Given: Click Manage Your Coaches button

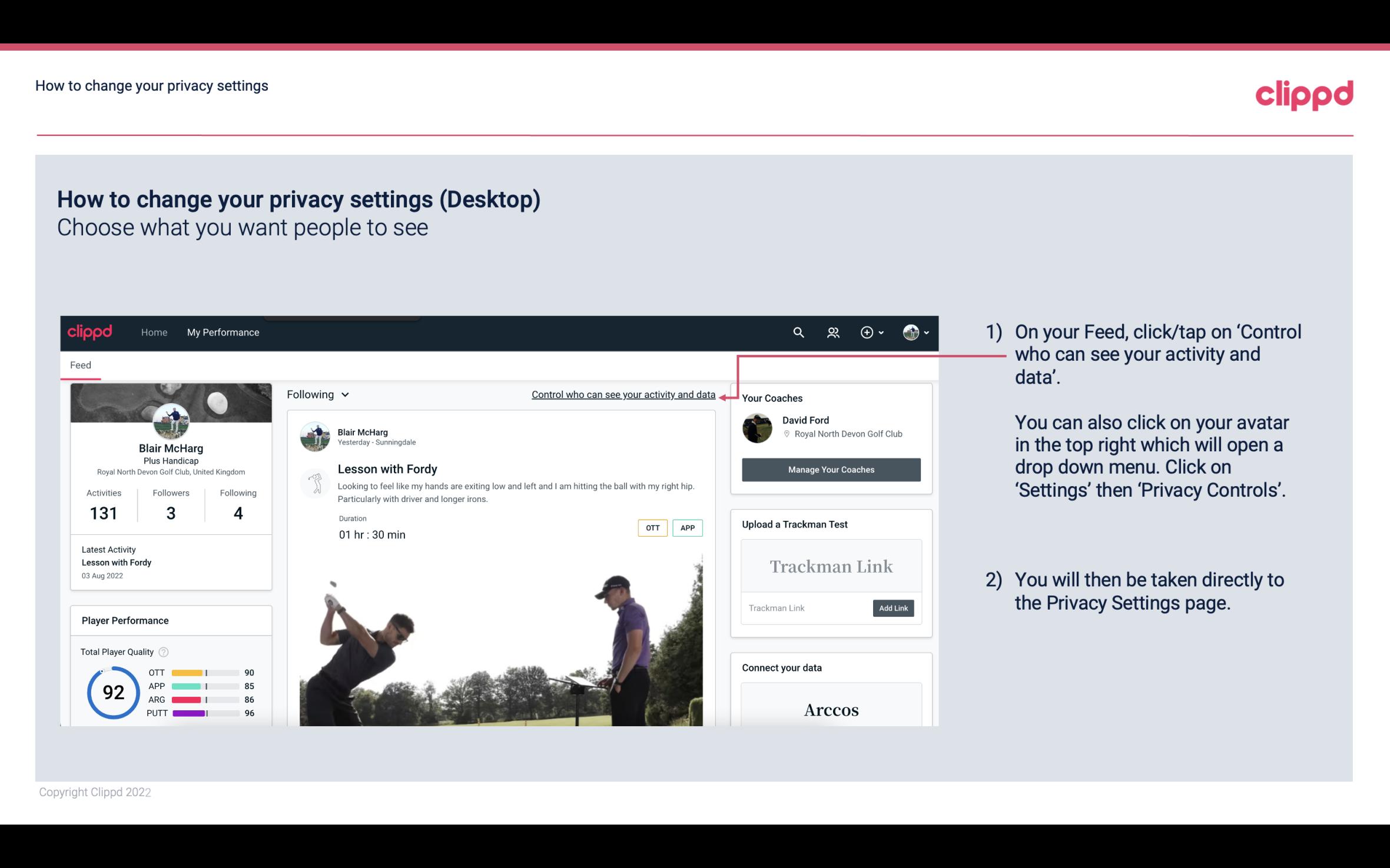Looking at the screenshot, I should coord(831,470).
